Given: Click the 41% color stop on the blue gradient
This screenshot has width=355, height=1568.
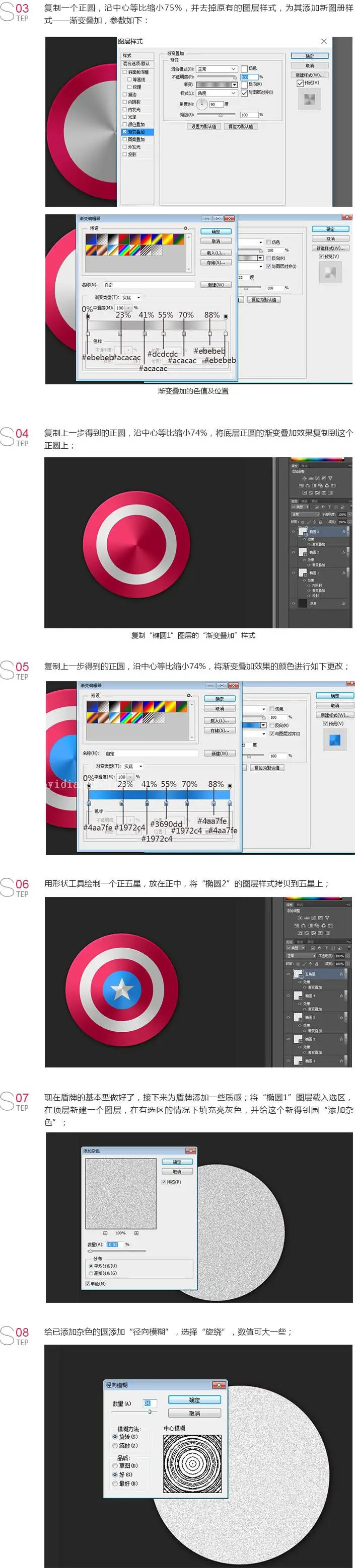Looking at the screenshot, I should coord(147,803).
